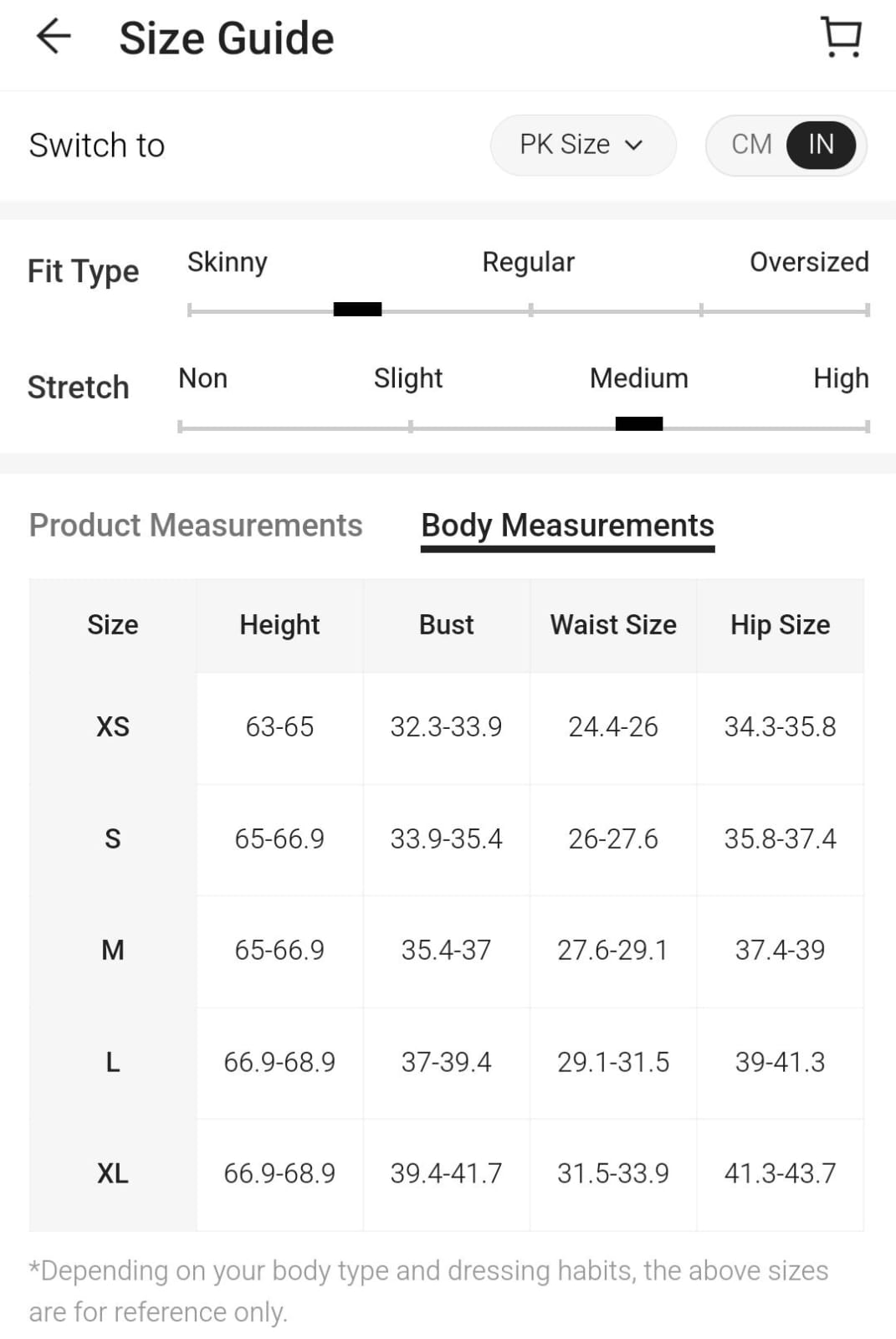
Task: Click the Height column header
Action: 279,625
